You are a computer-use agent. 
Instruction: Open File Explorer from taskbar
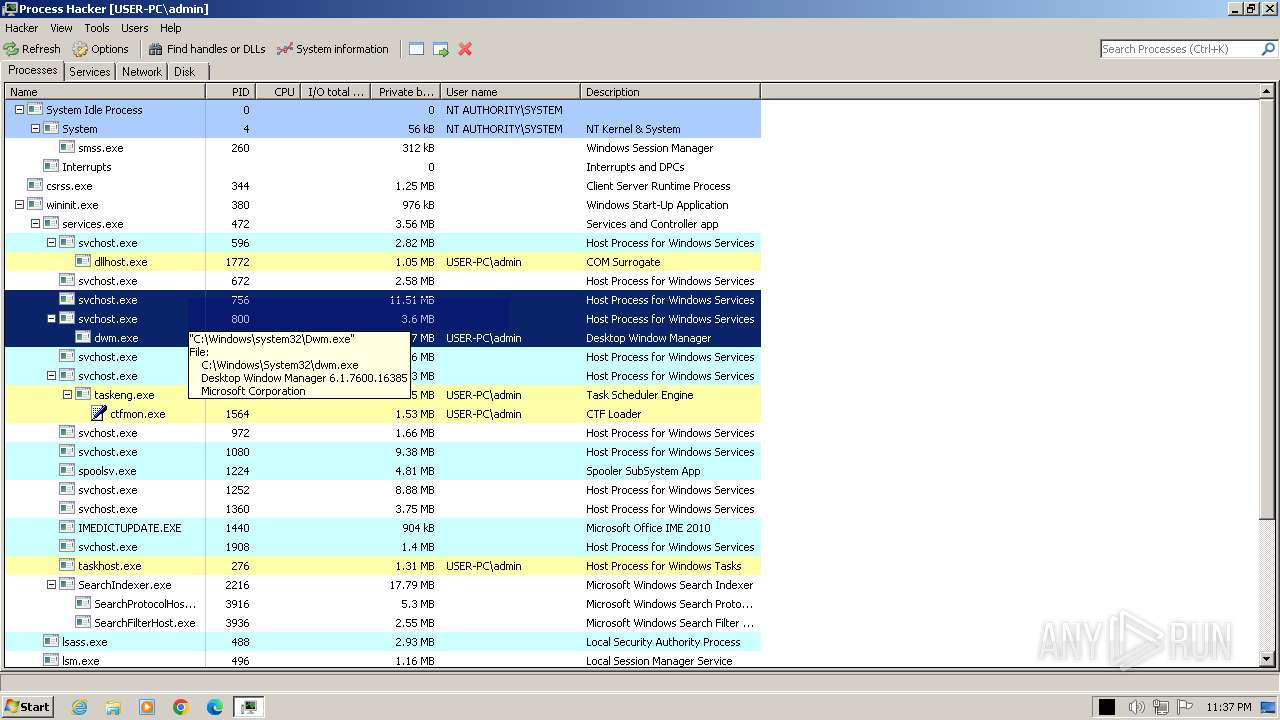(113, 707)
